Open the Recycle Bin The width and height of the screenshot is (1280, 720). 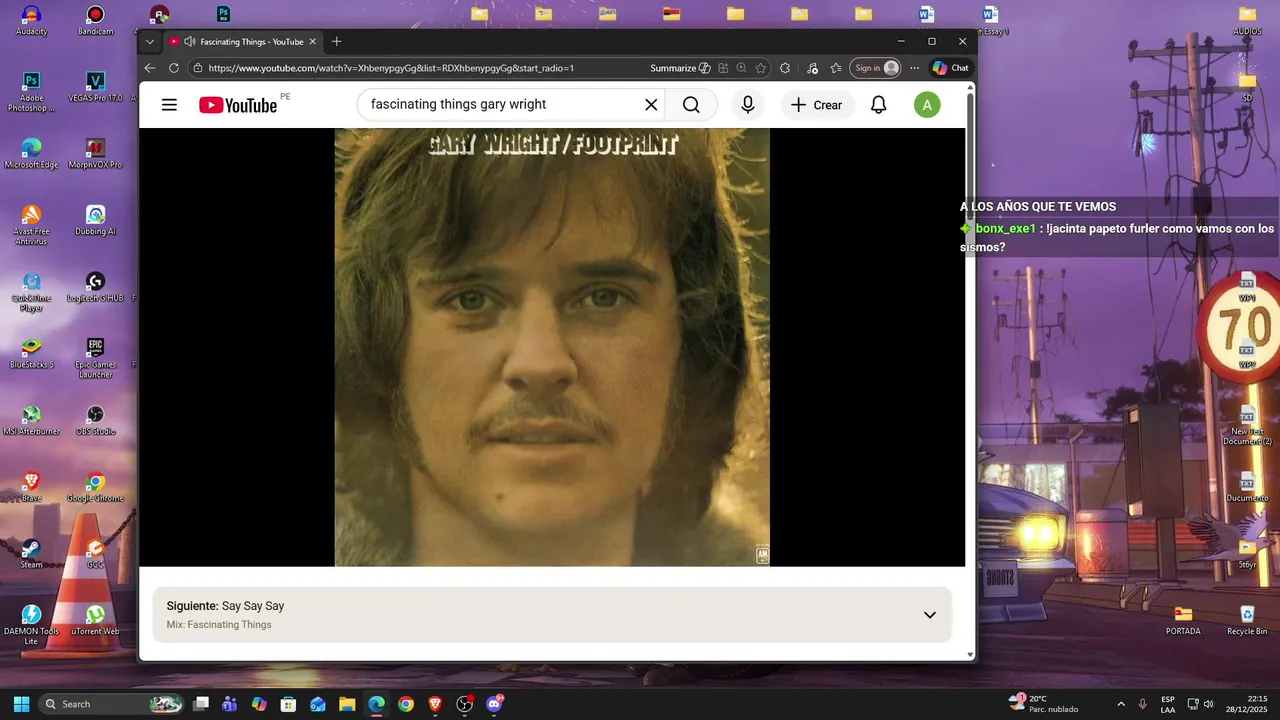pyautogui.click(x=1247, y=620)
